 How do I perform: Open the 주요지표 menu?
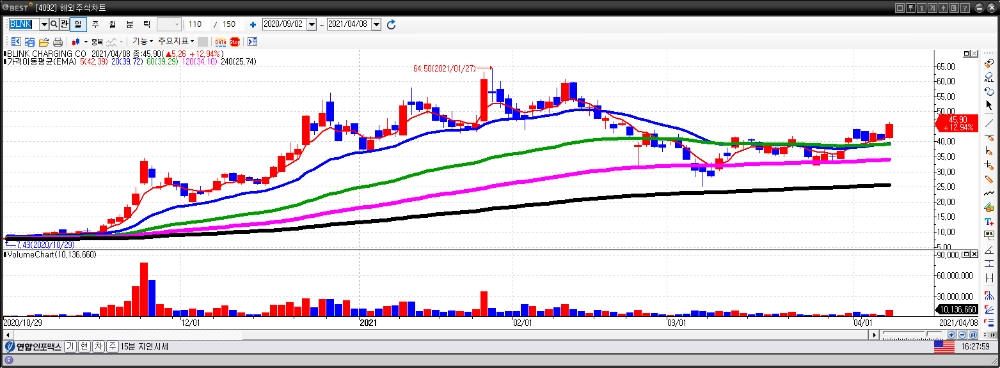(x=177, y=41)
